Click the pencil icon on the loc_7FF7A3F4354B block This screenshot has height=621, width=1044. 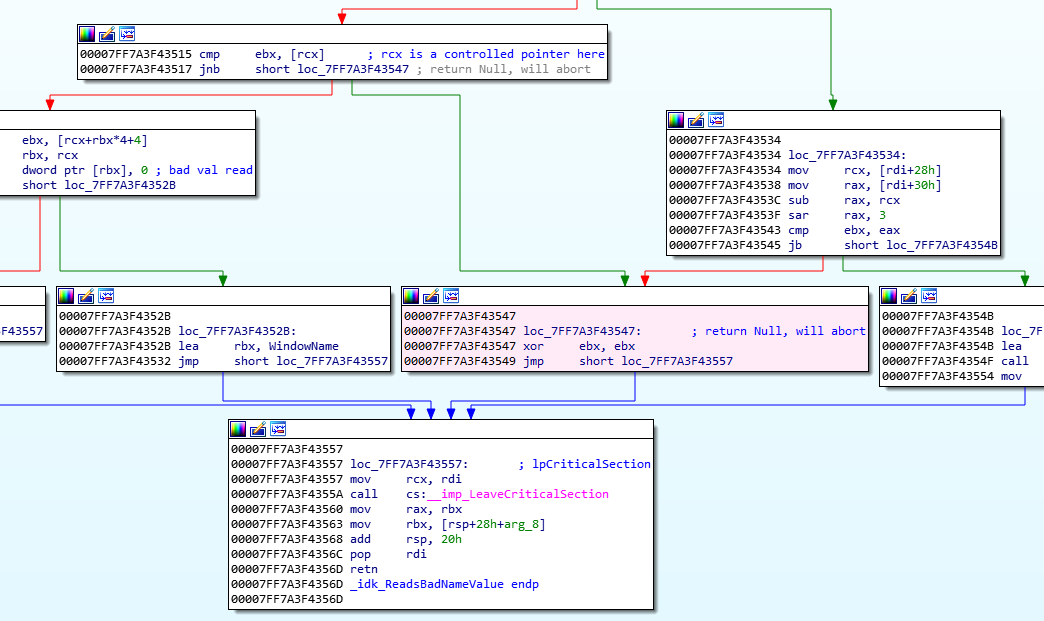[x=910, y=296]
